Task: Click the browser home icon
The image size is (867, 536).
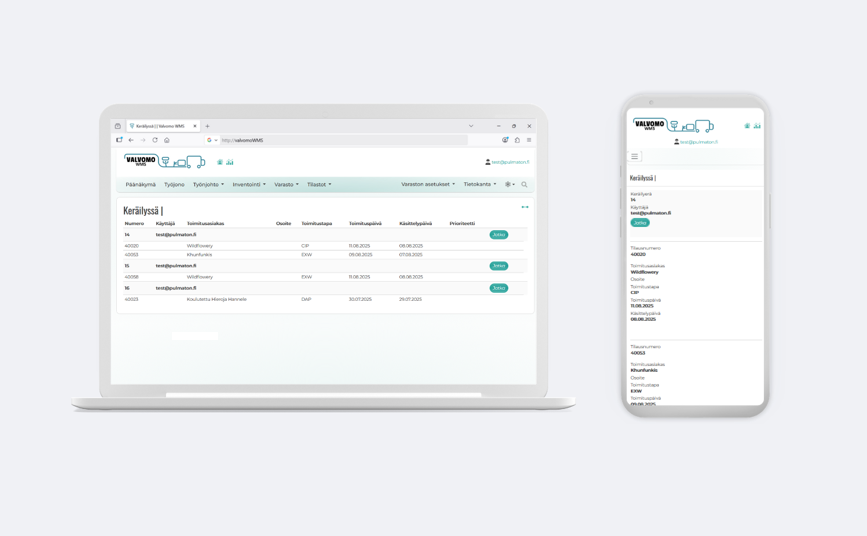Action: tap(167, 140)
